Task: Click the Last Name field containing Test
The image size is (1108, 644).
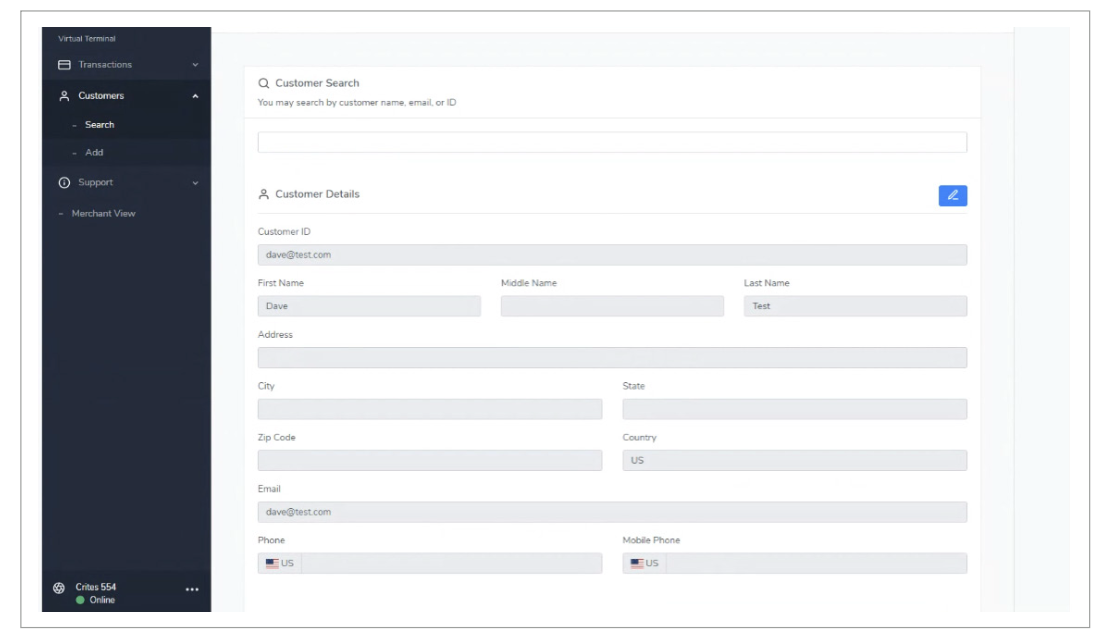Action: (x=854, y=306)
